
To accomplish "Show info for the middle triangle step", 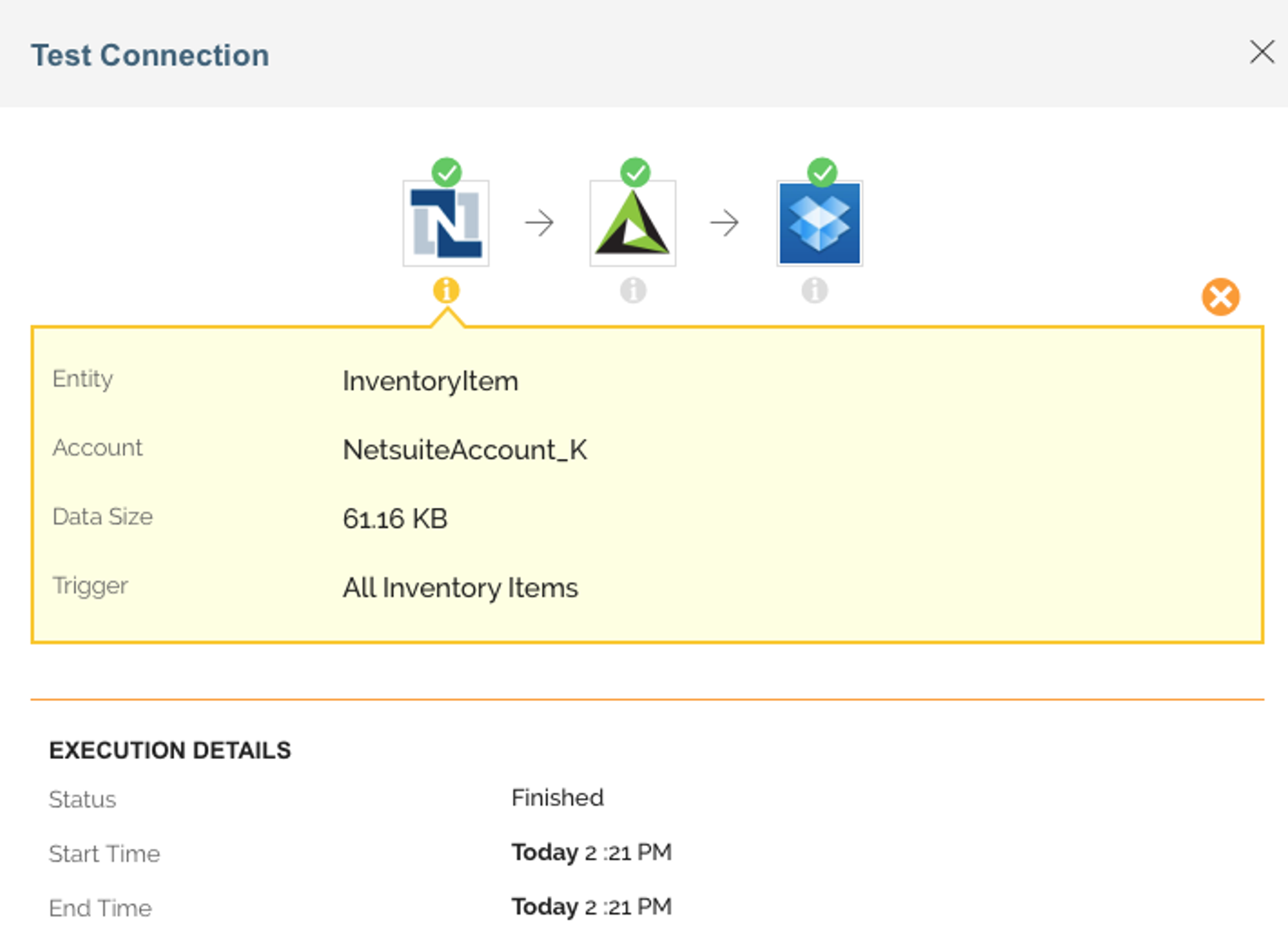I will pyautogui.click(x=633, y=290).
